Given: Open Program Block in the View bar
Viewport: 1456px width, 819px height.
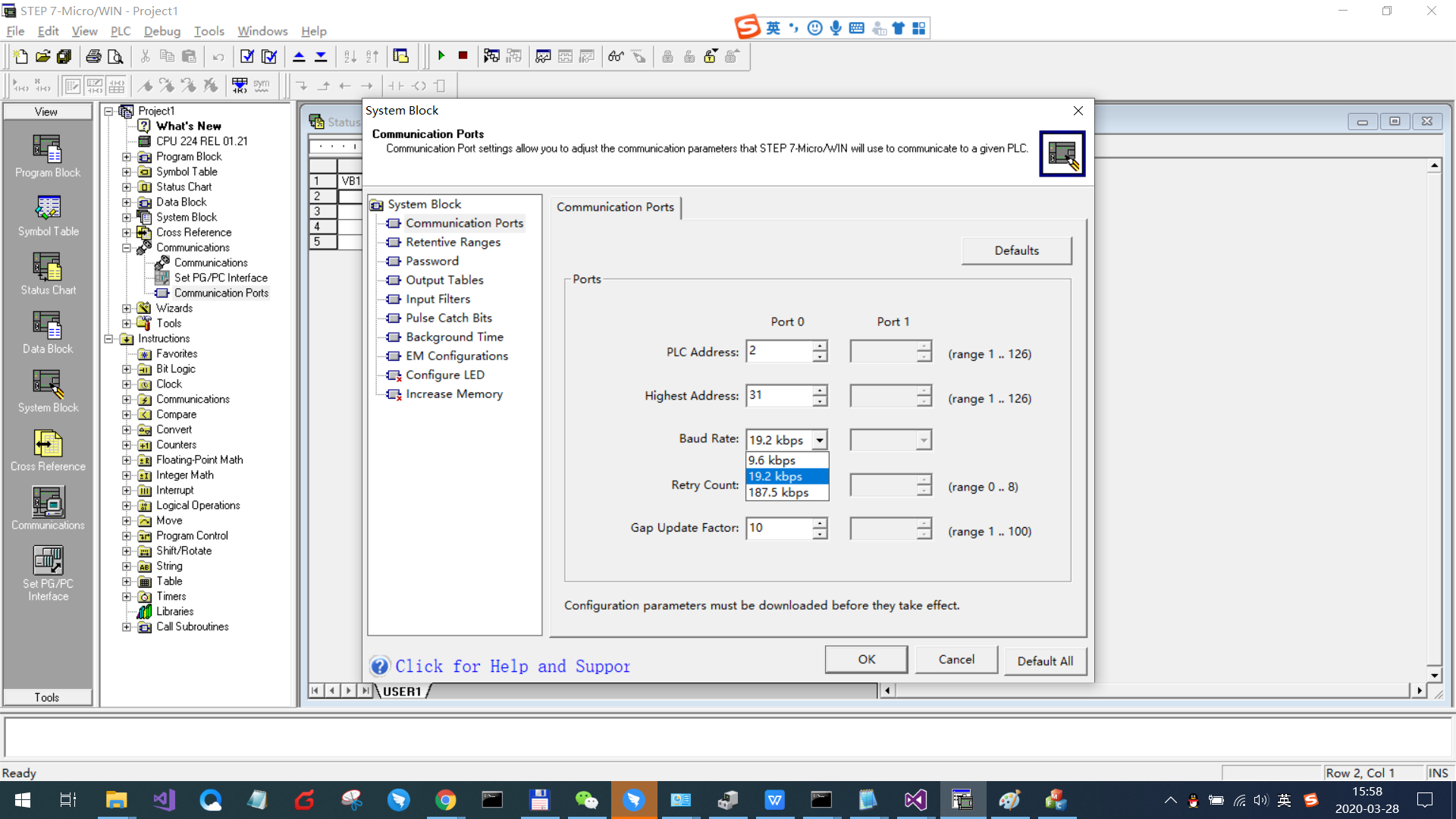Looking at the screenshot, I should point(48,156).
